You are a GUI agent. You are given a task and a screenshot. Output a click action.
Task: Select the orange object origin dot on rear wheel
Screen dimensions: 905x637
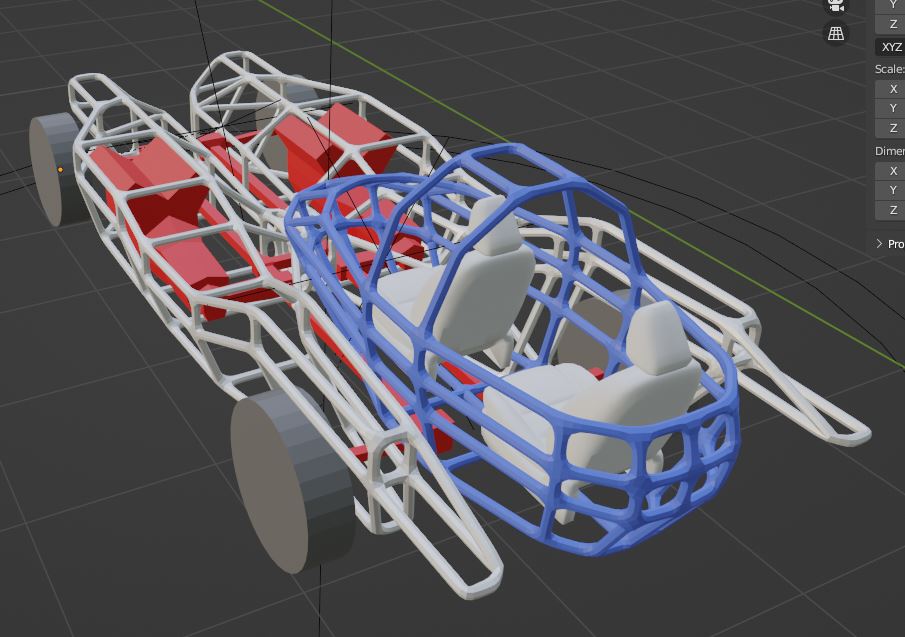[x=60, y=170]
